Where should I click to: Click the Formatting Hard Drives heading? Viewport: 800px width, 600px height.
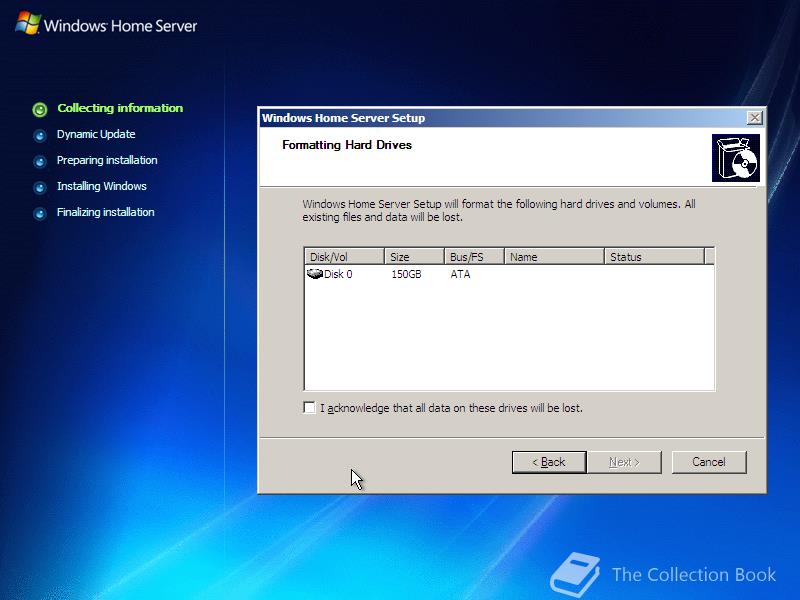[347, 145]
